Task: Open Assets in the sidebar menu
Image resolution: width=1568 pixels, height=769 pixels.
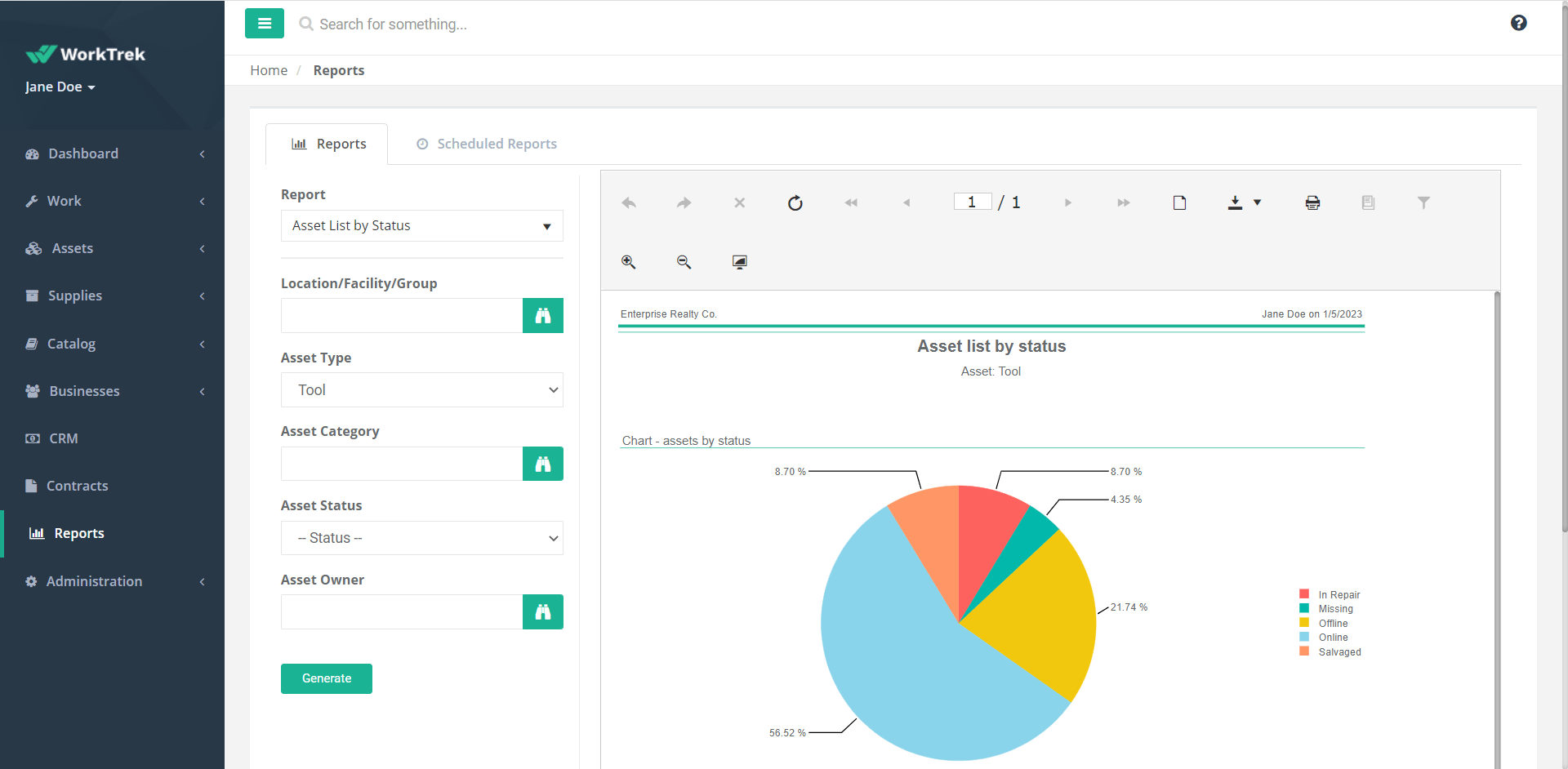Action: (x=73, y=248)
